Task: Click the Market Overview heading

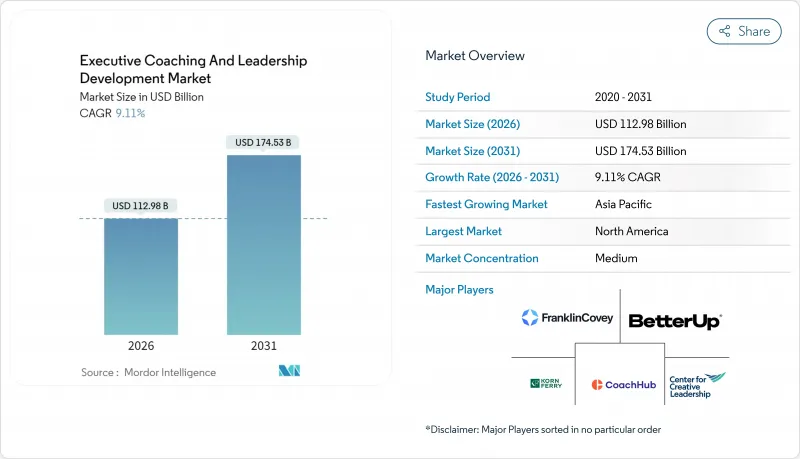Action: pos(475,56)
